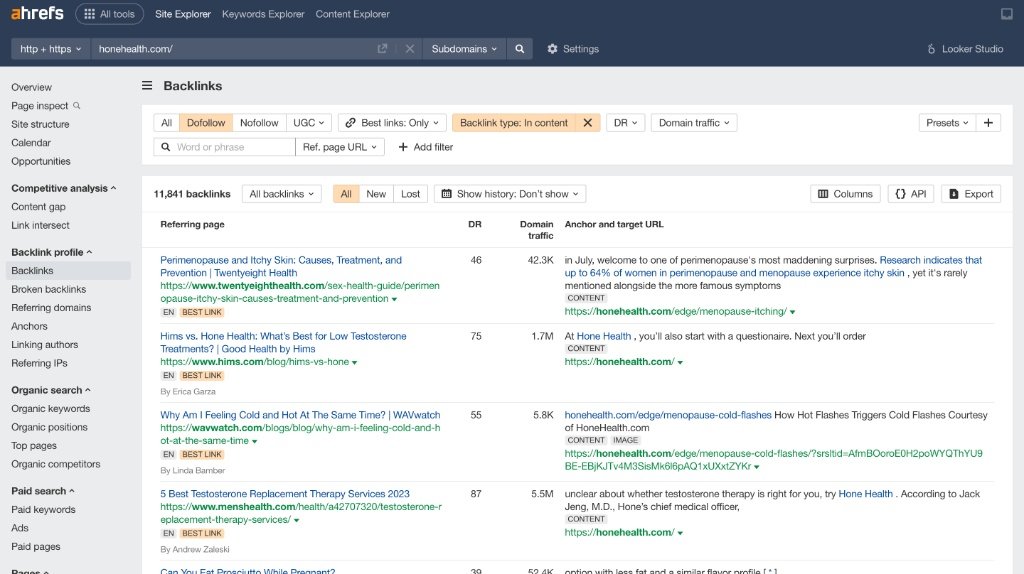Click Add filter
Viewport: 1024px width, 574px height.
(x=425, y=147)
